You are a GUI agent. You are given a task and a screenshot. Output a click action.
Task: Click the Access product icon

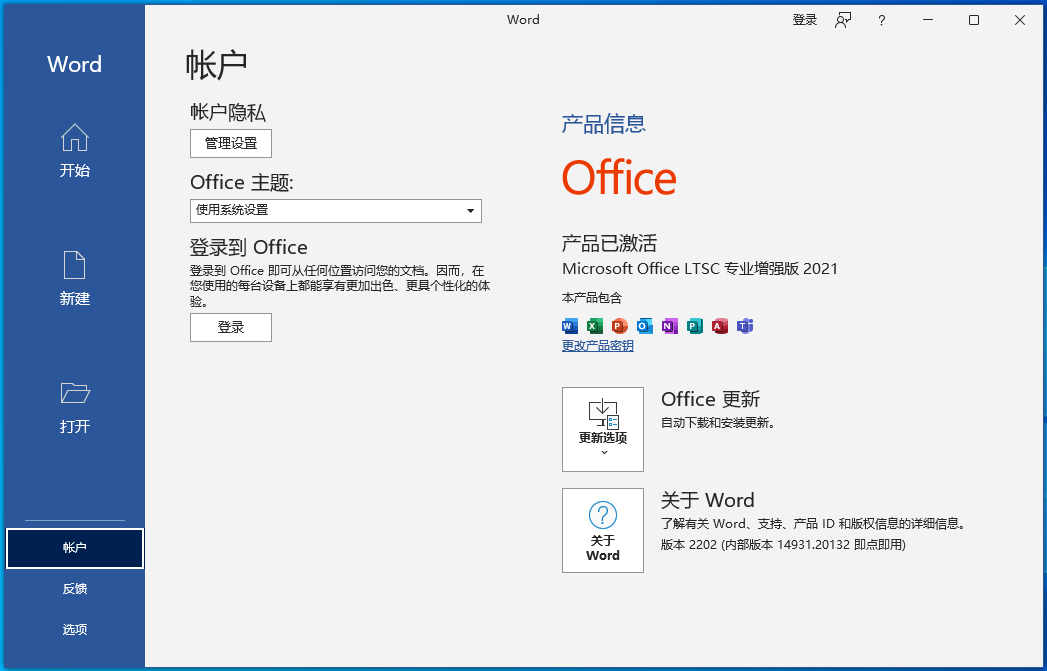[720, 326]
